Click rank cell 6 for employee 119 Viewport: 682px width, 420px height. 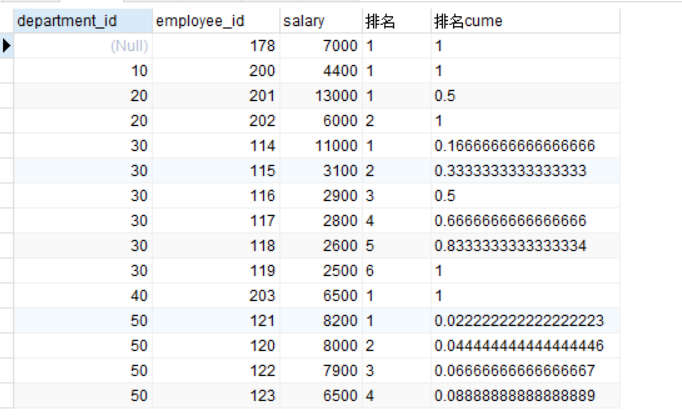tap(397, 271)
